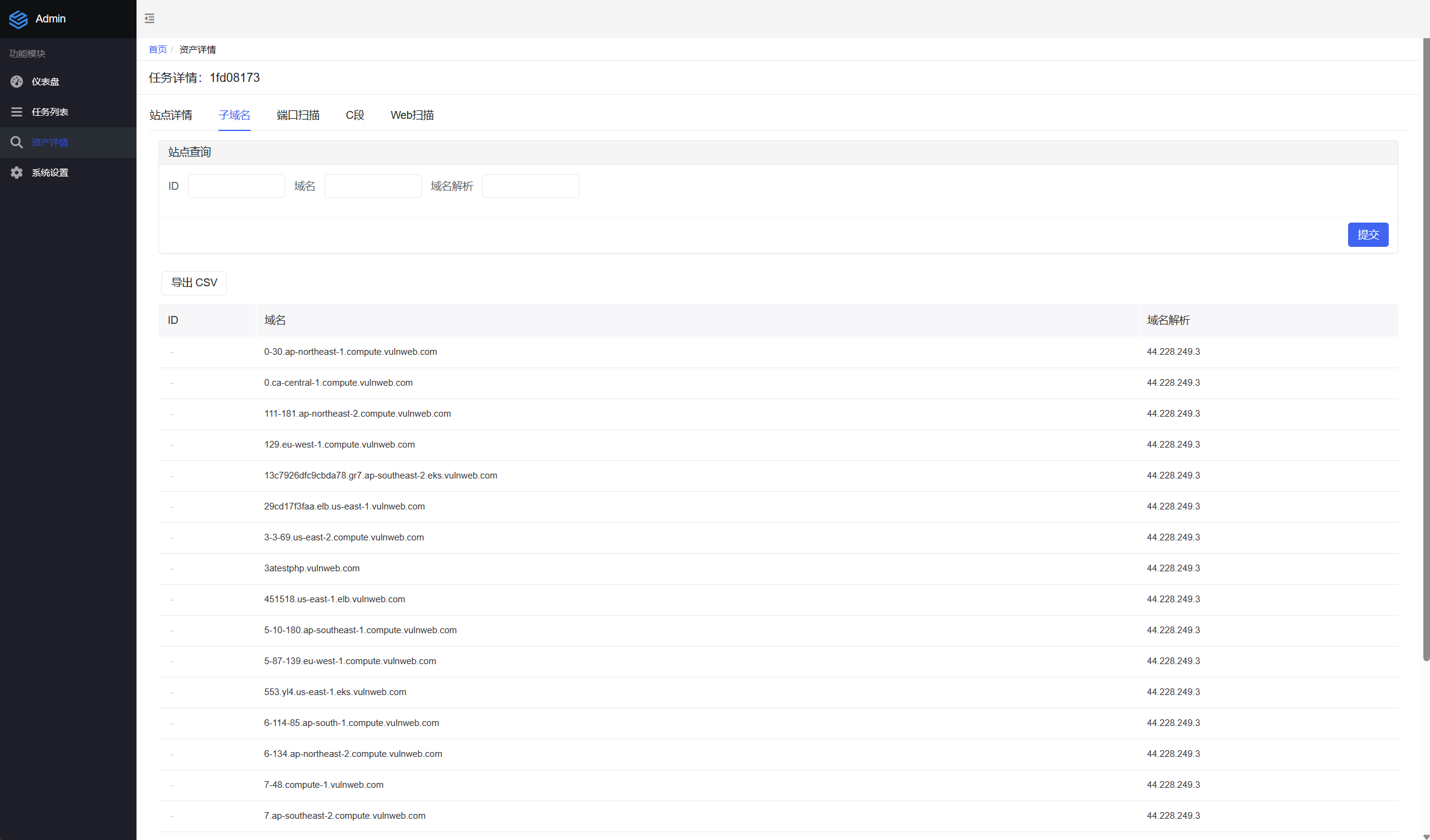The height and width of the screenshot is (840, 1430).
Task: Open the 任务列表 sidebar menu item
Action: (50, 112)
